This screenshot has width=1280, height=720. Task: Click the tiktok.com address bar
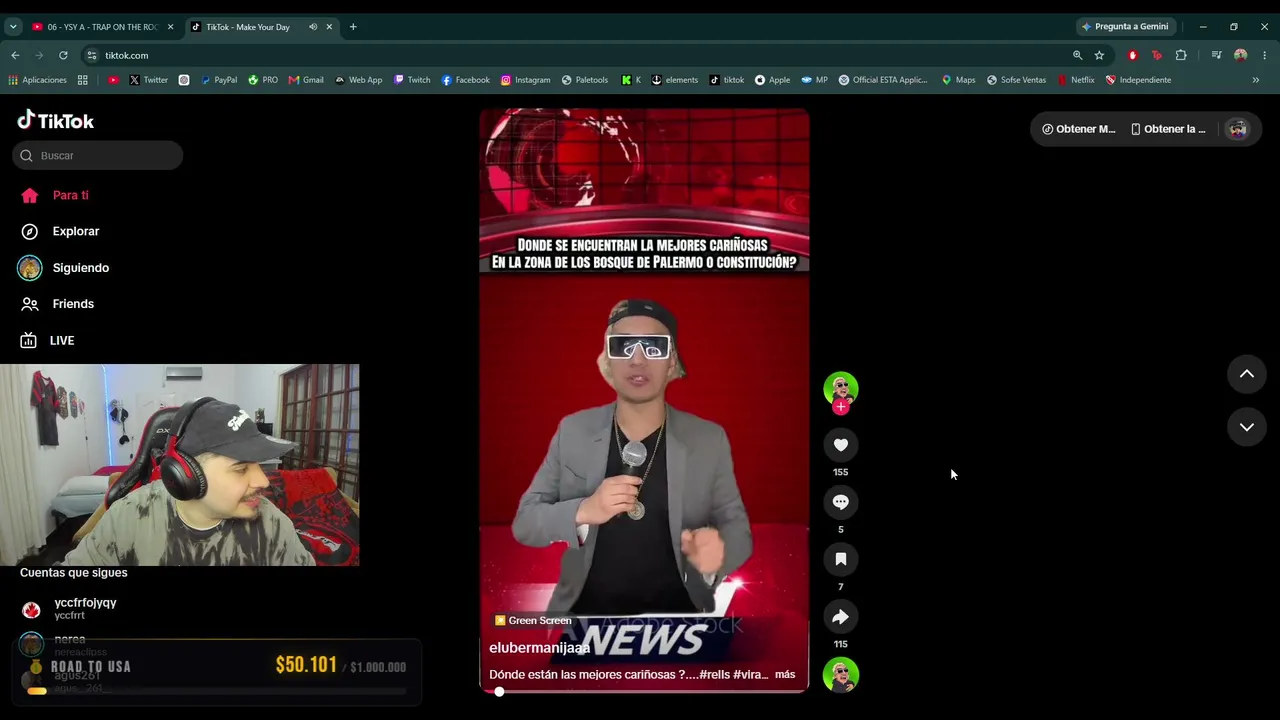click(x=580, y=55)
